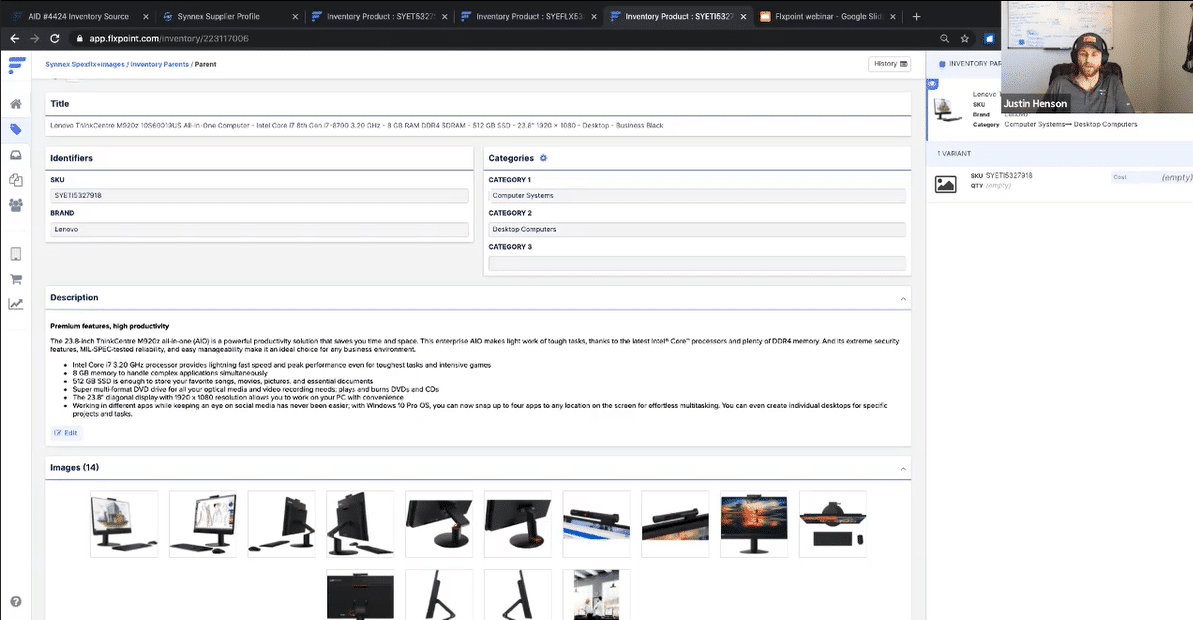Open the History button
Viewport: 1193px width, 620px height.
(x=889, y=64)
